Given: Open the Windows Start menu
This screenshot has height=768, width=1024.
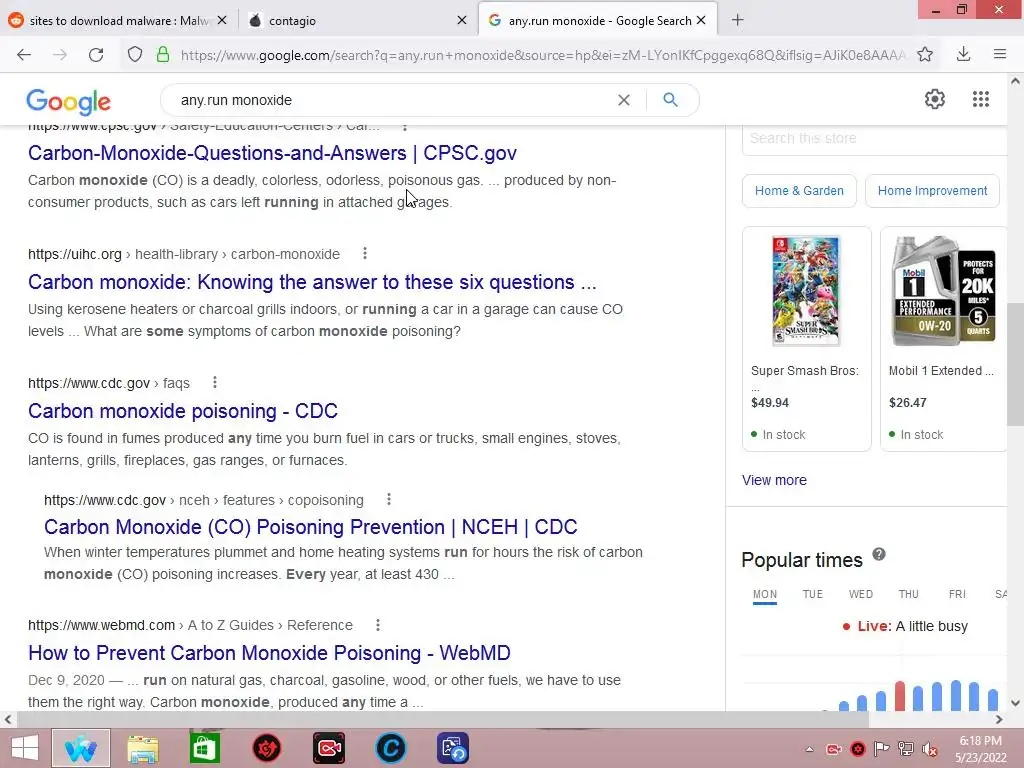Looking at the screenshot, I should click(25, 748).
